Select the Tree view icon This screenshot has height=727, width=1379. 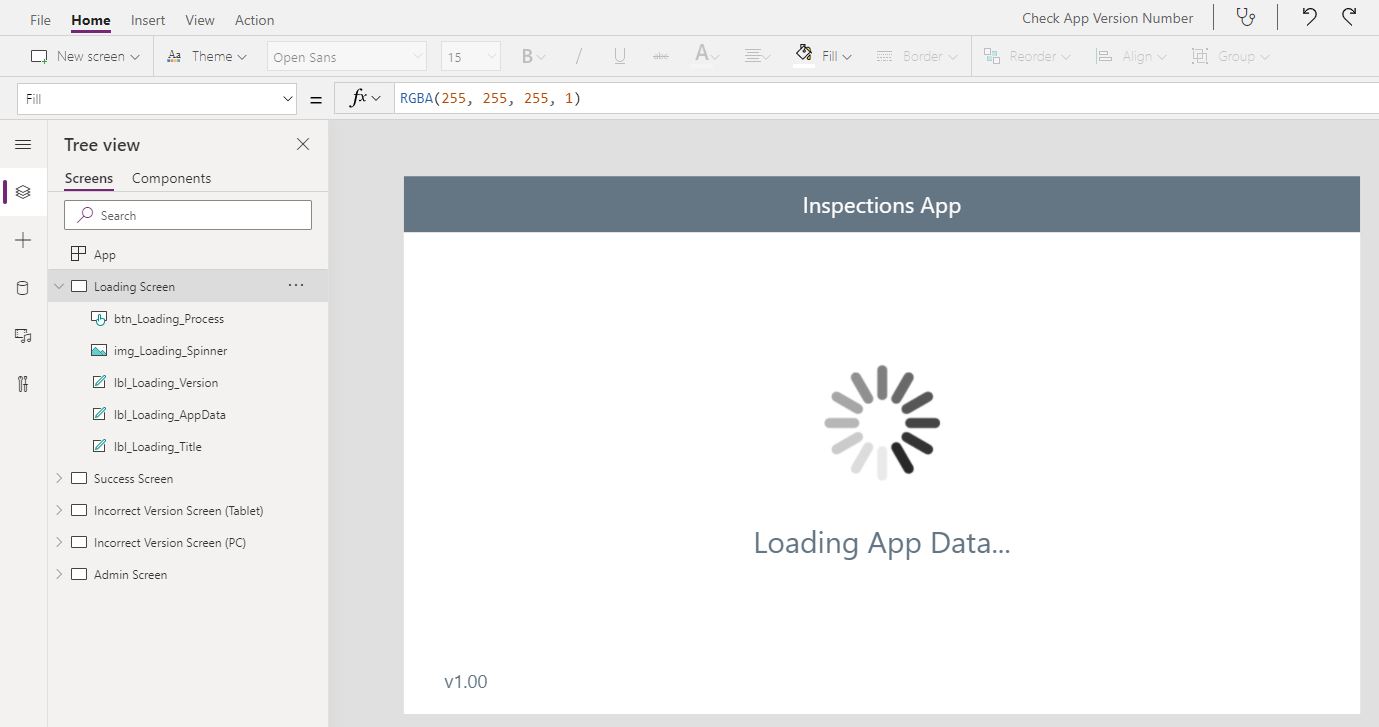[23, 192]
